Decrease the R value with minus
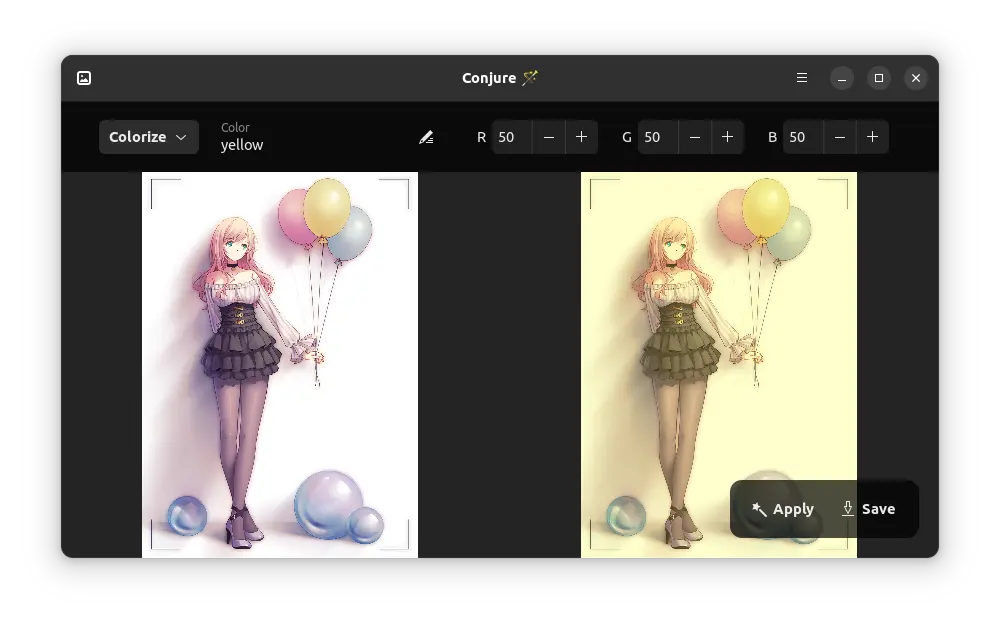The width and height of the screenshot is (1000, 625). point(549,137)
